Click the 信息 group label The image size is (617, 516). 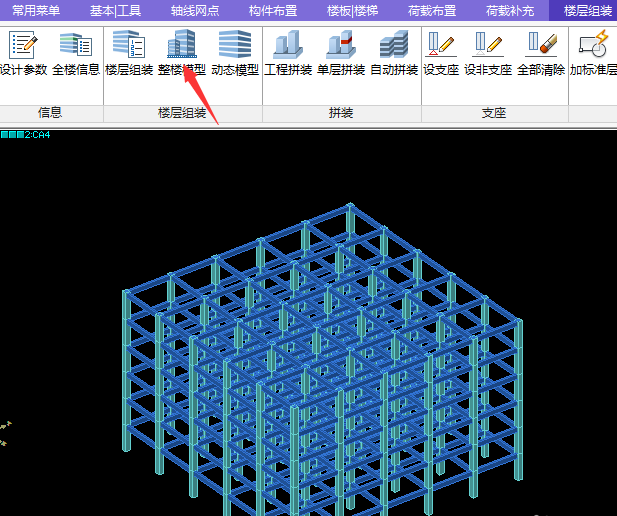(50, 113)
